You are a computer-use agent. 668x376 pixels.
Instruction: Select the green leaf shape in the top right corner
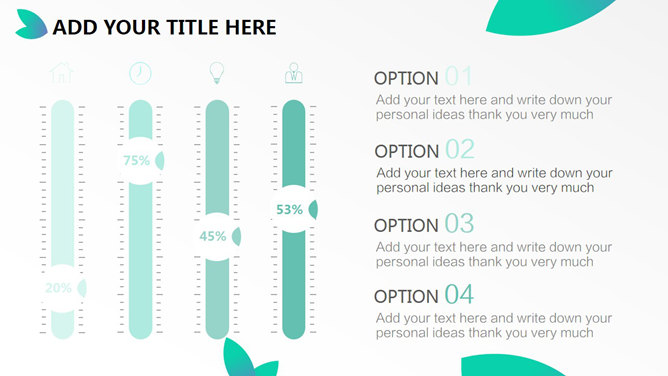point(550,17)
